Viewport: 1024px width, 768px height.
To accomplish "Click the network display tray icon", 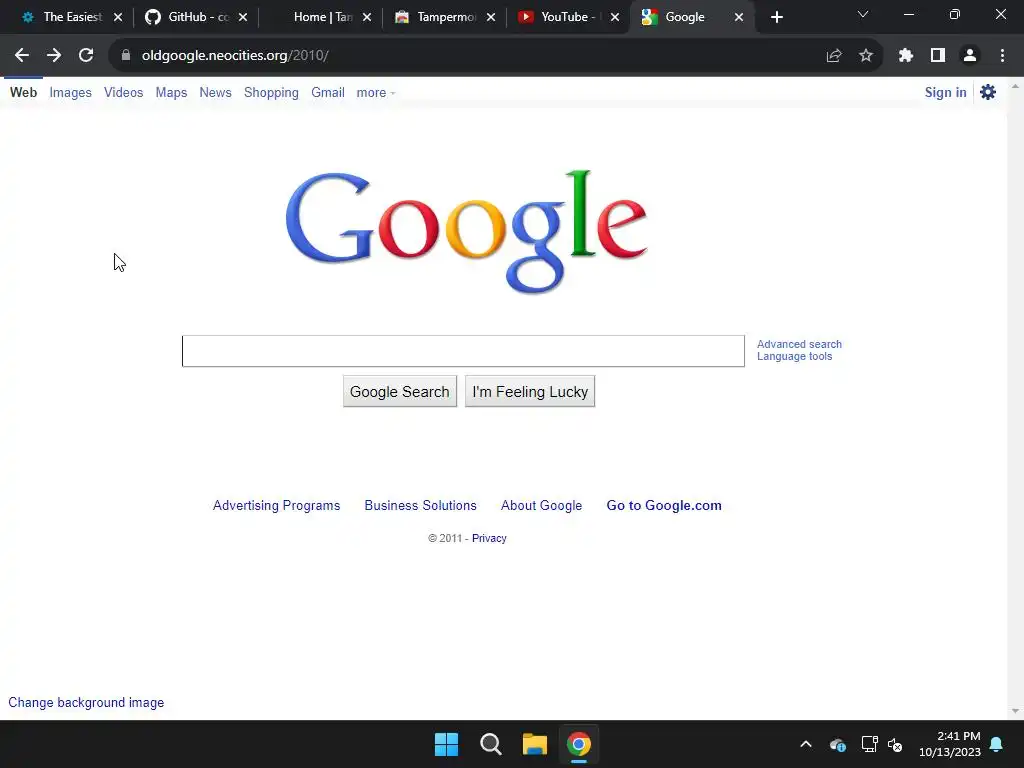I will click(x=869, y=744).
